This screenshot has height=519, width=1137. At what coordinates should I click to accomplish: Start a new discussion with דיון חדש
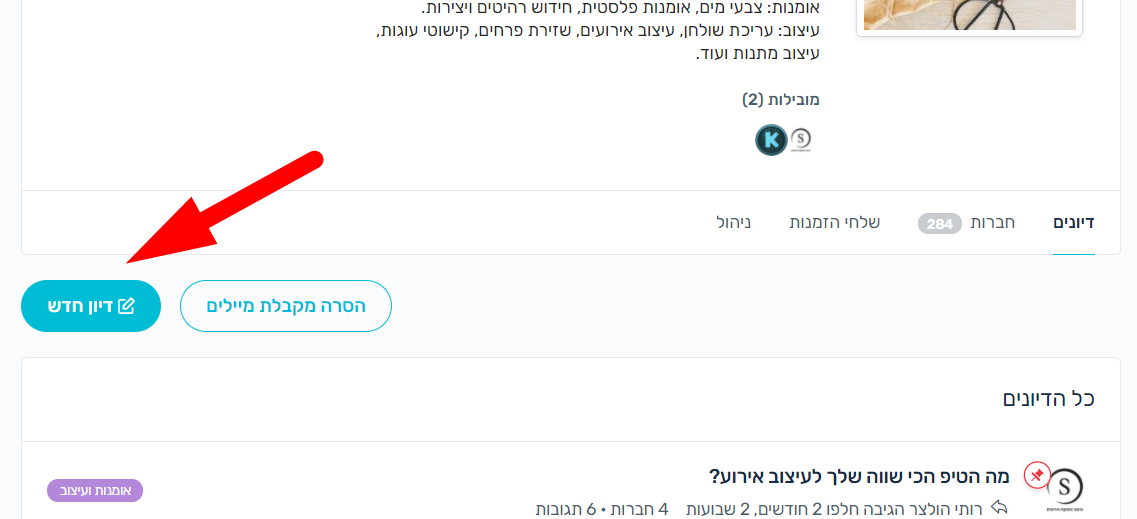(91, 306)
